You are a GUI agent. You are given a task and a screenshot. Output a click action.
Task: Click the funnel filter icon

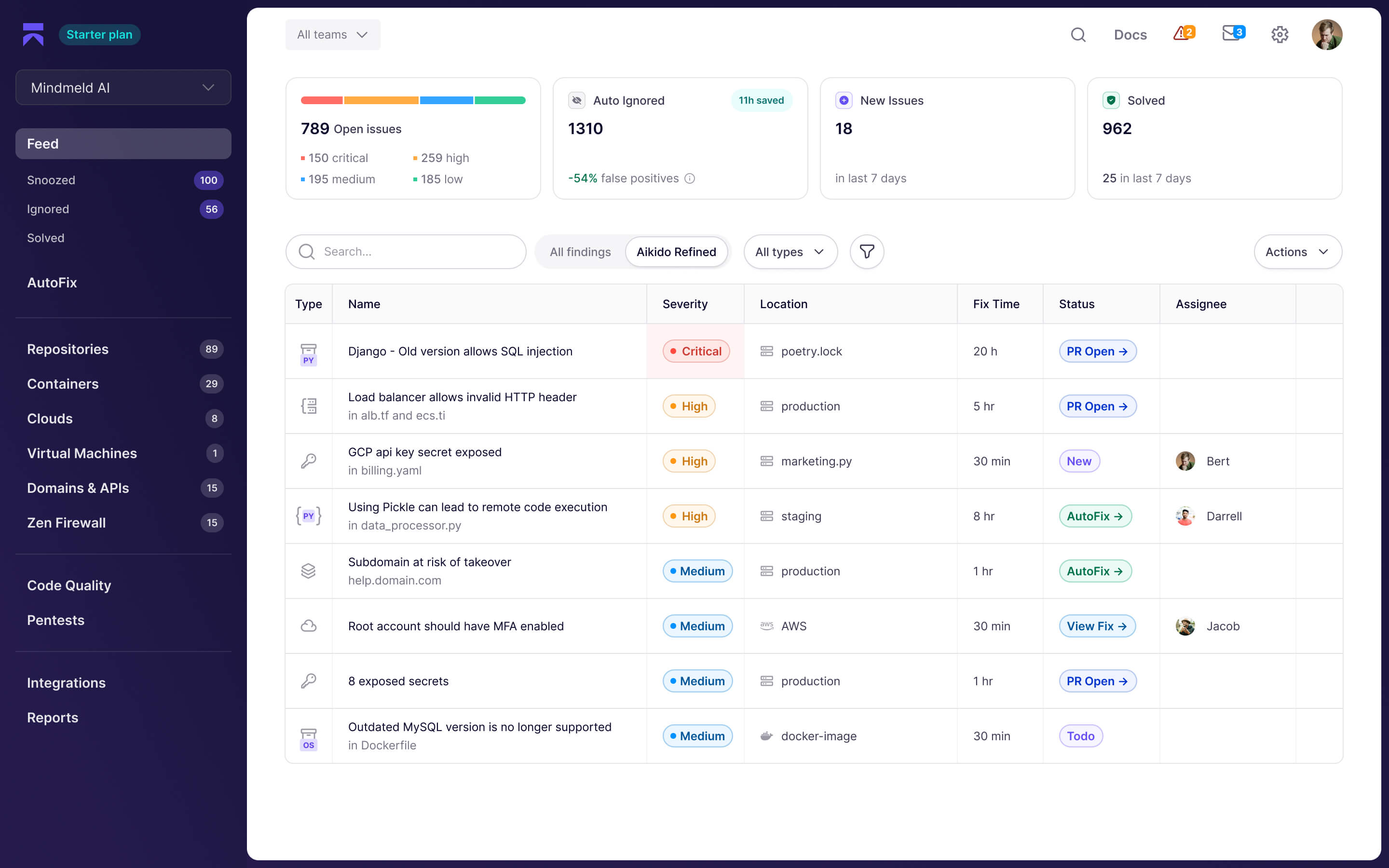[866, 251]
